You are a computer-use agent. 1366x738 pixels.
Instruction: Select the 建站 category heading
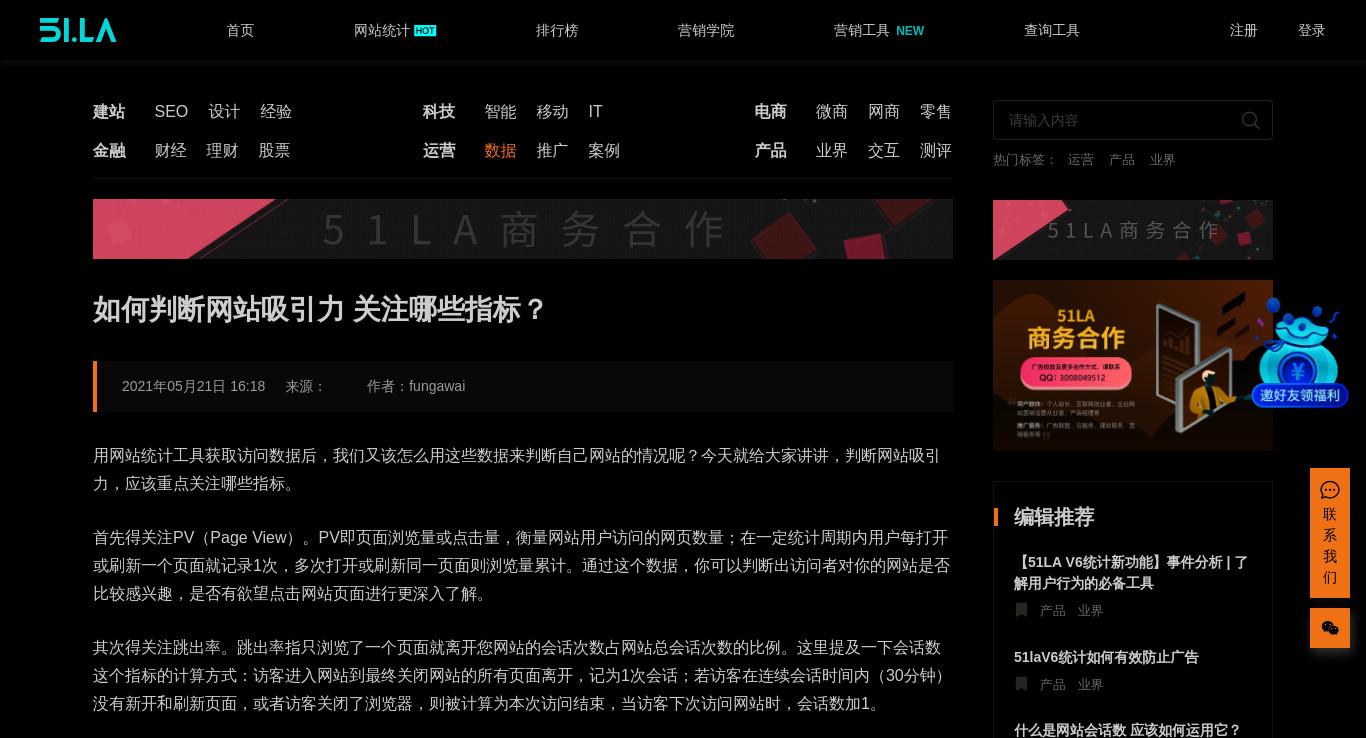pyautogui.click(x=109, y=112)
